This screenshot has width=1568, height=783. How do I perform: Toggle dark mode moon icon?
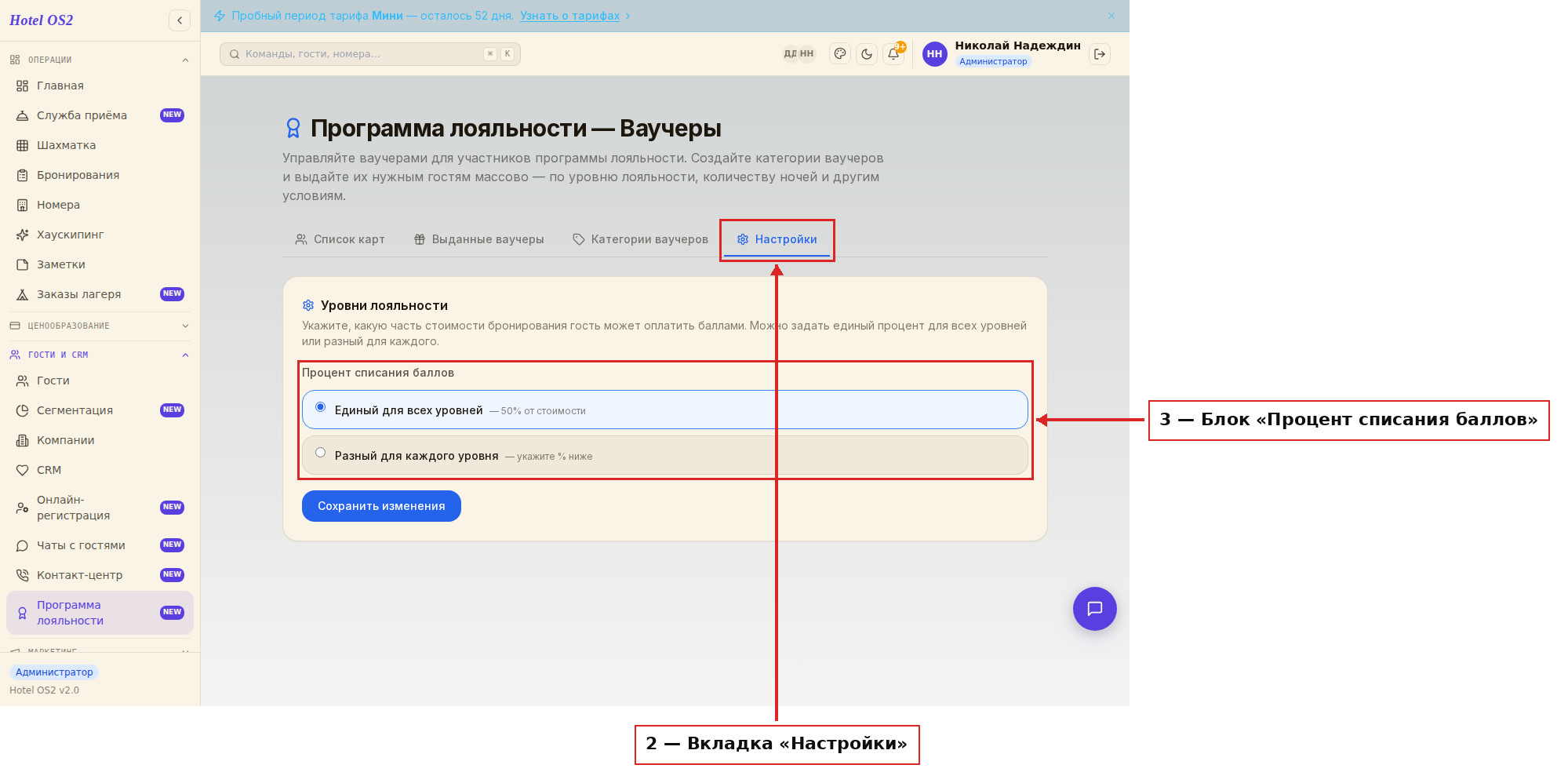[867, 54]
